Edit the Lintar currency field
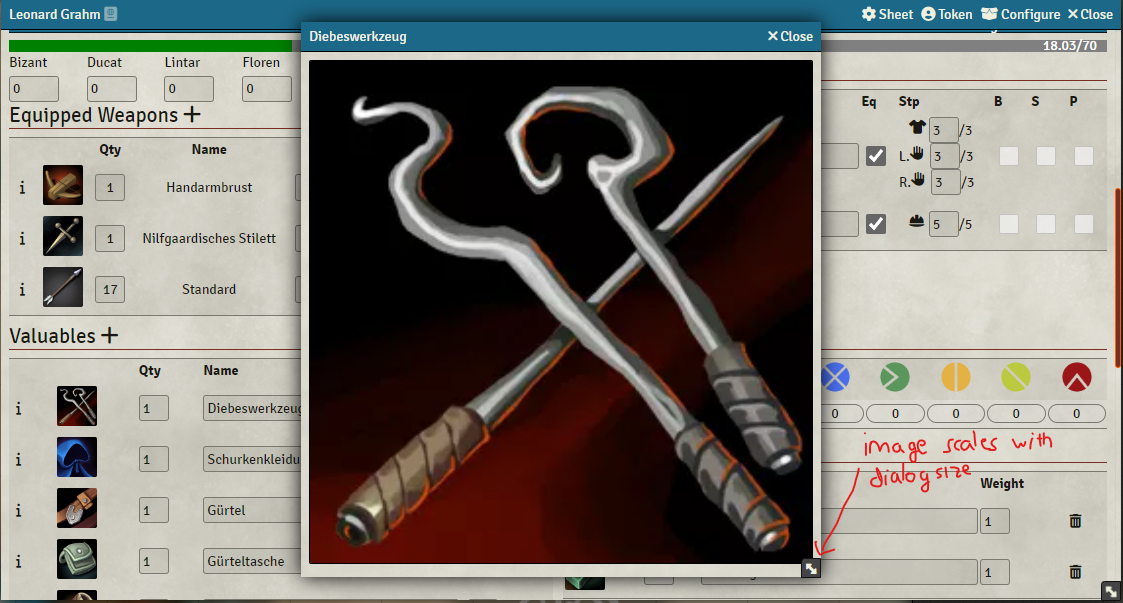 pyautogui.click(x=189, y=89)
